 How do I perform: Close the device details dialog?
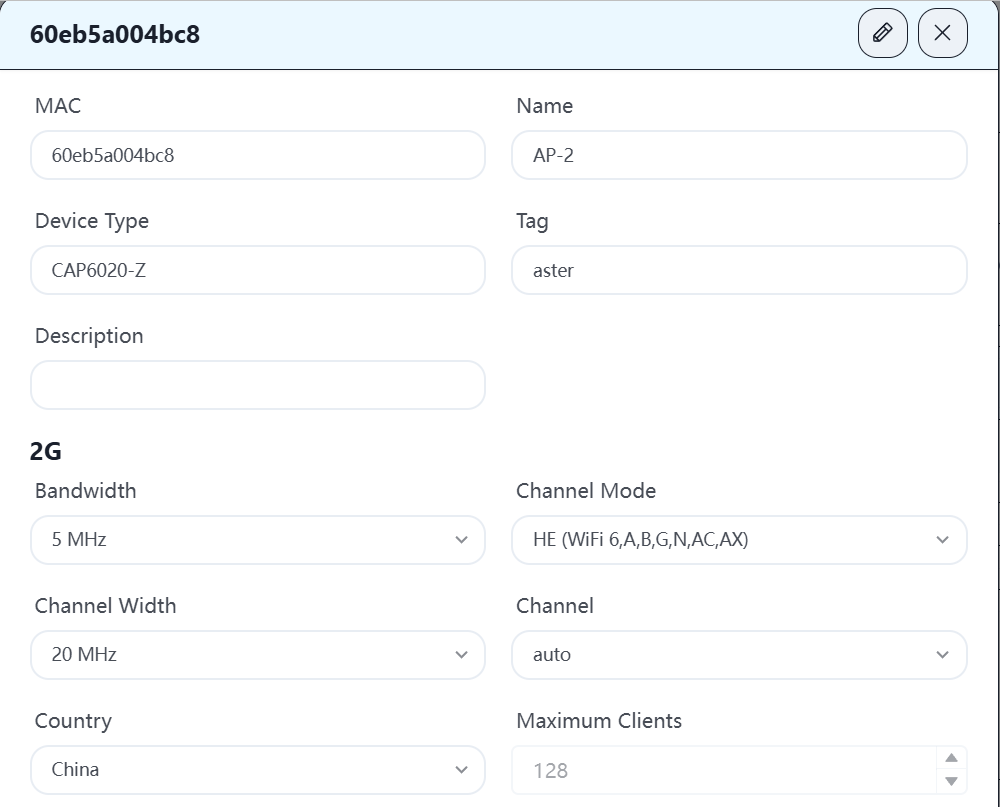coord(942,33)
